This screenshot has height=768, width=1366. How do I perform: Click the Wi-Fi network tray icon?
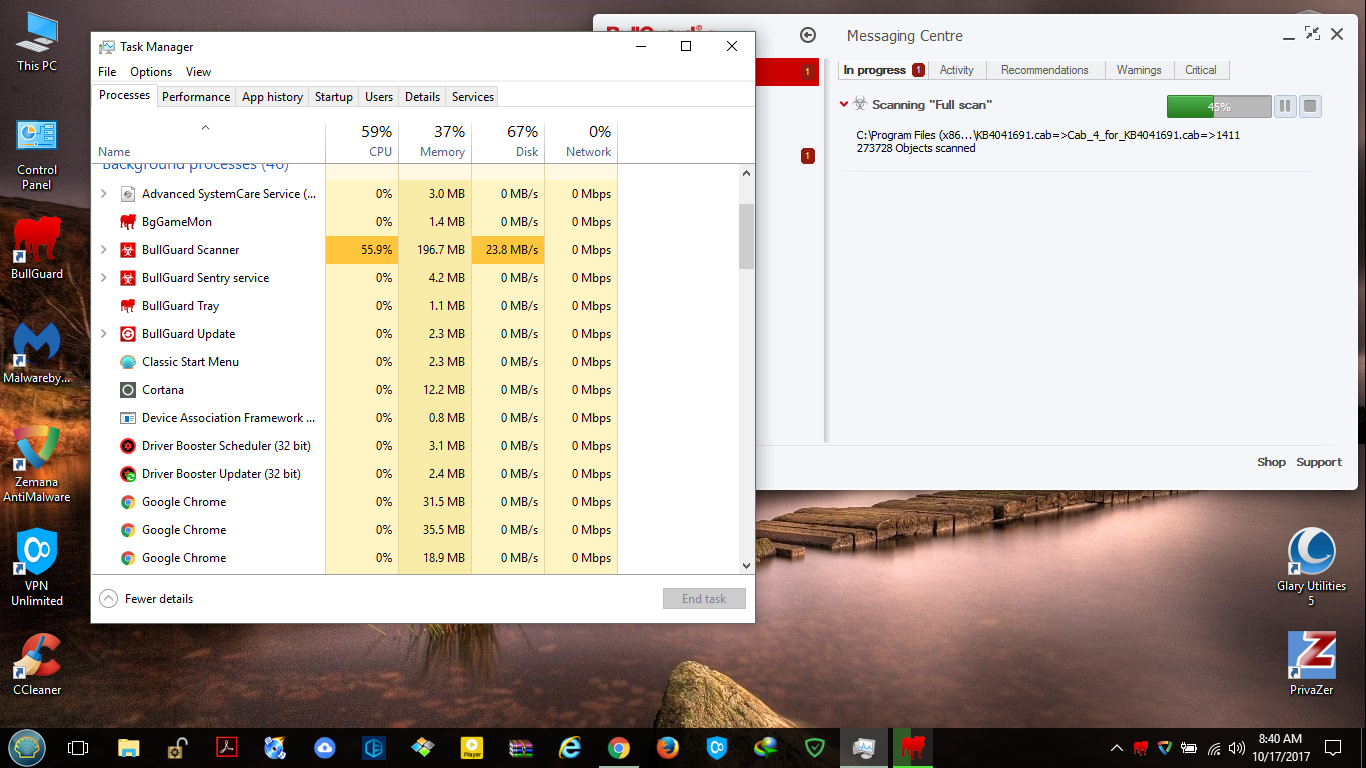pyautogui.click(x=1214, y=748)
